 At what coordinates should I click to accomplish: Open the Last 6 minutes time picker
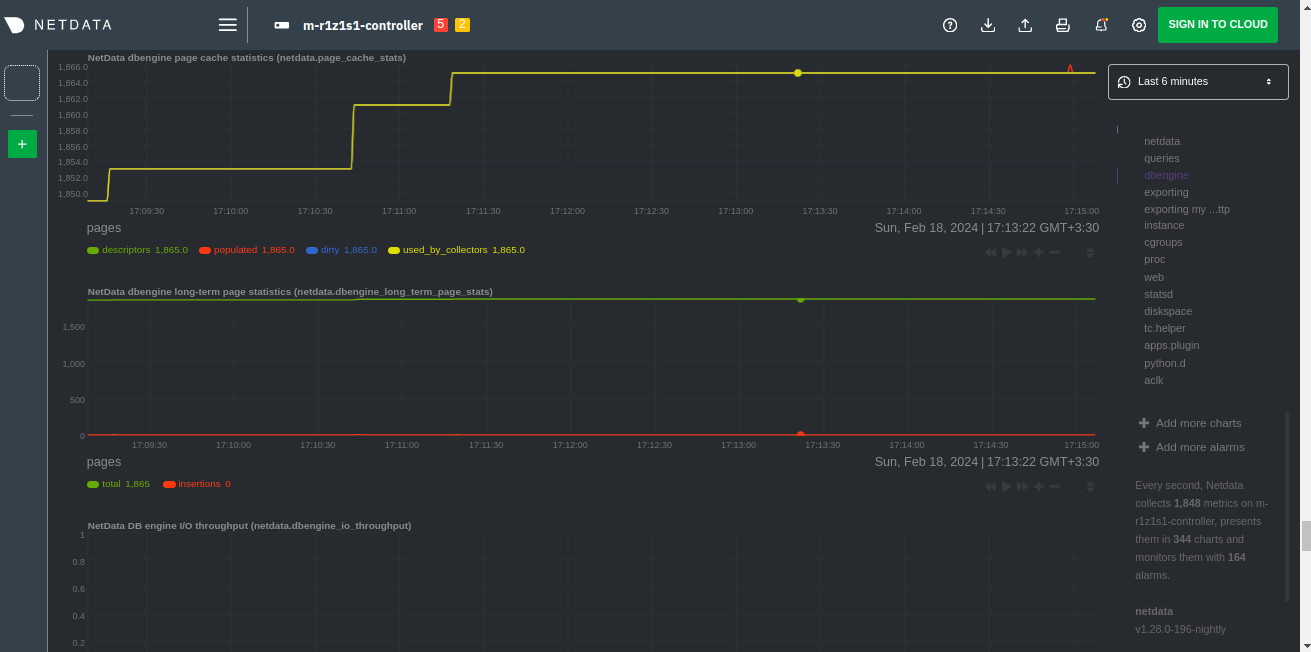(x=1198, y=82)
